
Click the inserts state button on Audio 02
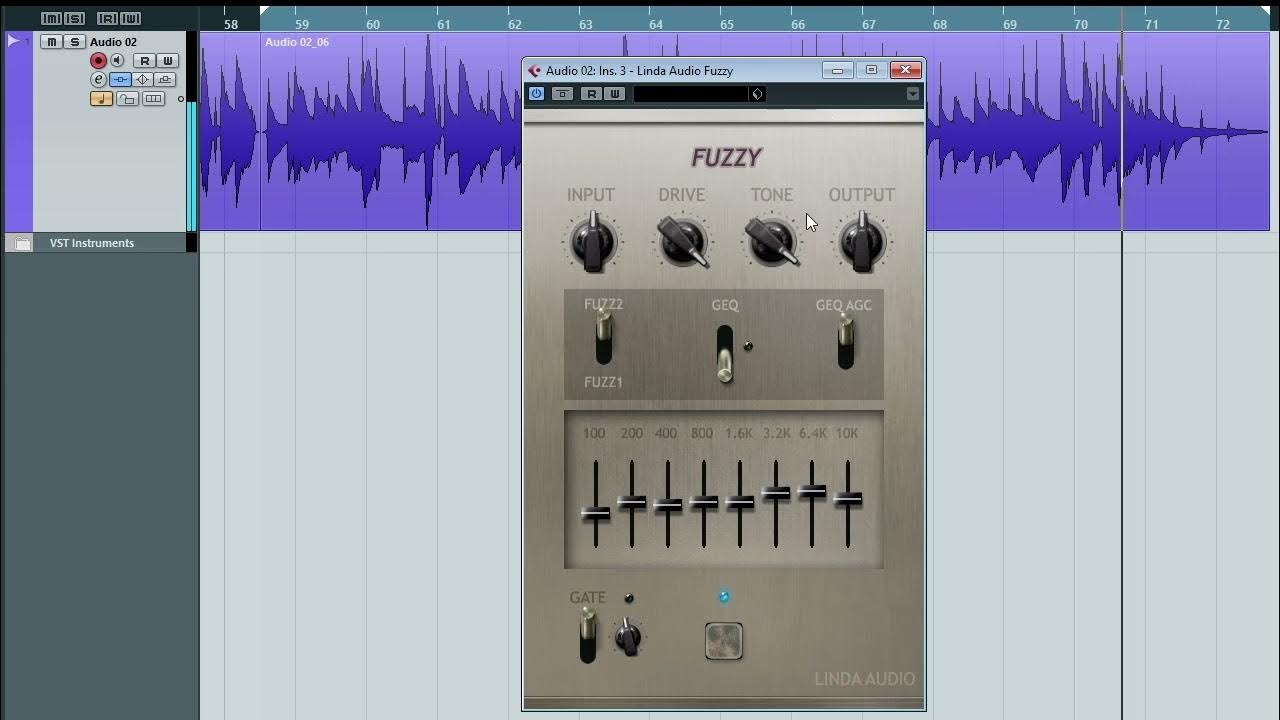120,80
